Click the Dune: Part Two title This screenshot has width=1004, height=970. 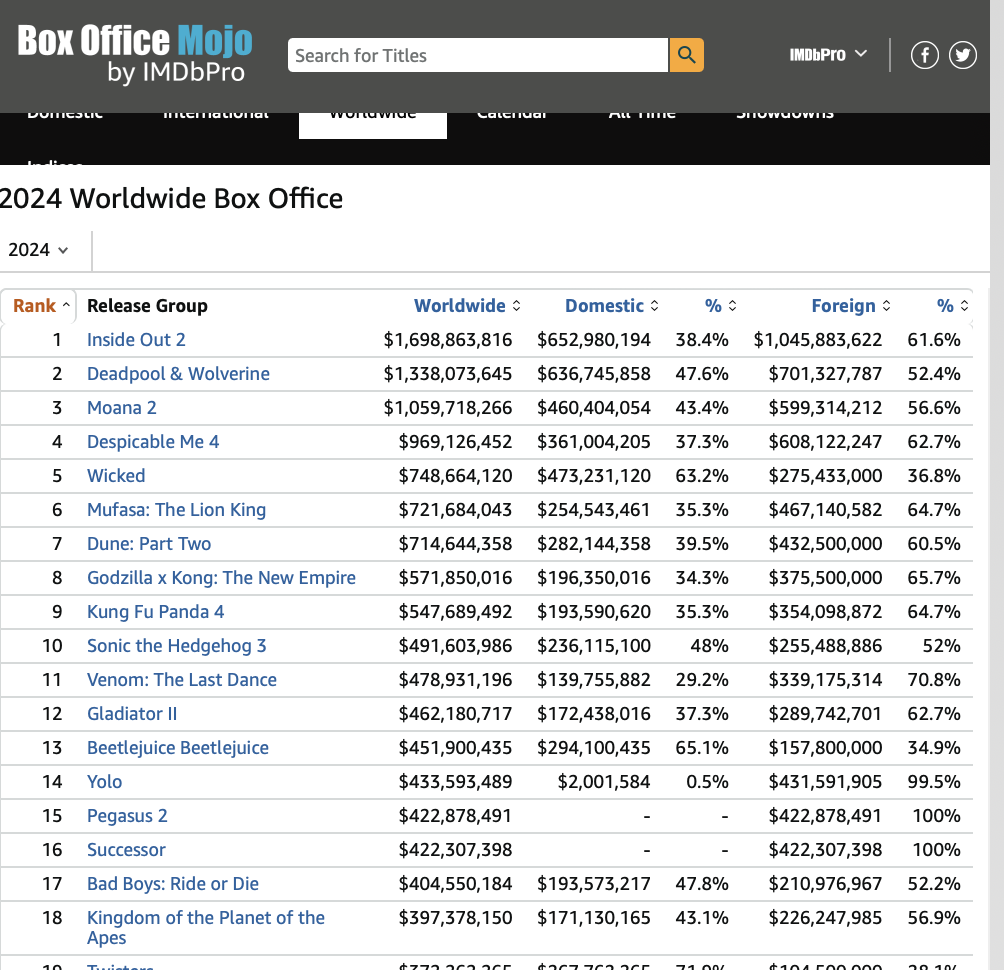coord(149,544)
